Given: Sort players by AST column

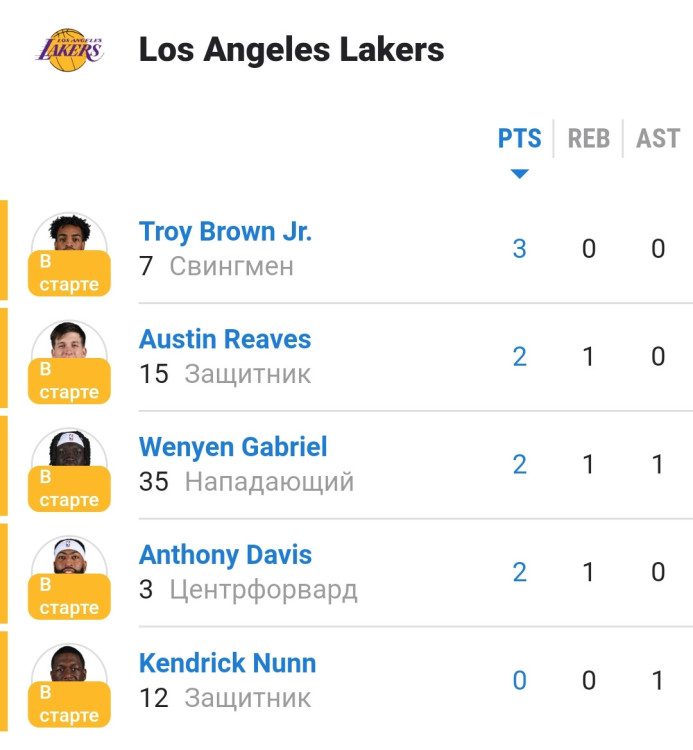Looking at the screenshot, I should pyautogui.click(x=657, y=138).
